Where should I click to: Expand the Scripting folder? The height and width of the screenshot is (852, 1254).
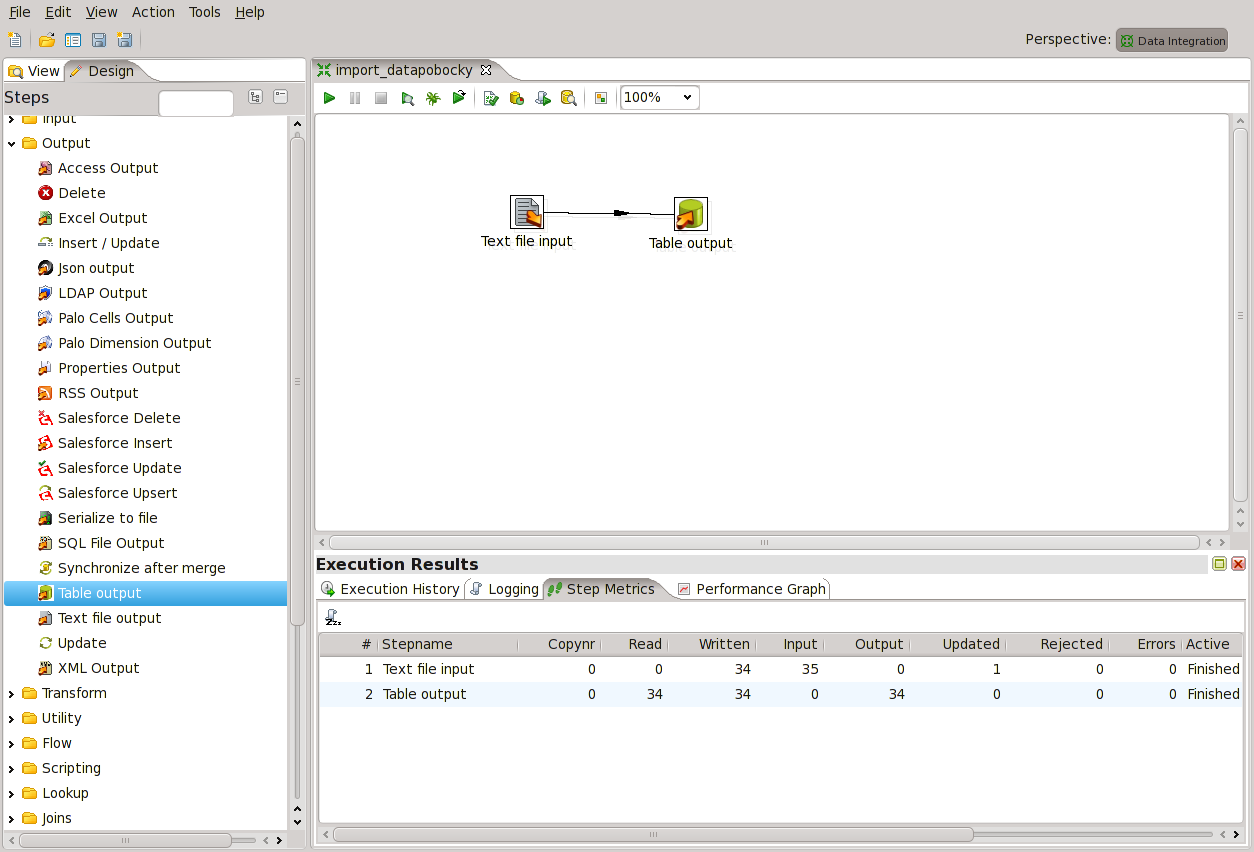11,768
